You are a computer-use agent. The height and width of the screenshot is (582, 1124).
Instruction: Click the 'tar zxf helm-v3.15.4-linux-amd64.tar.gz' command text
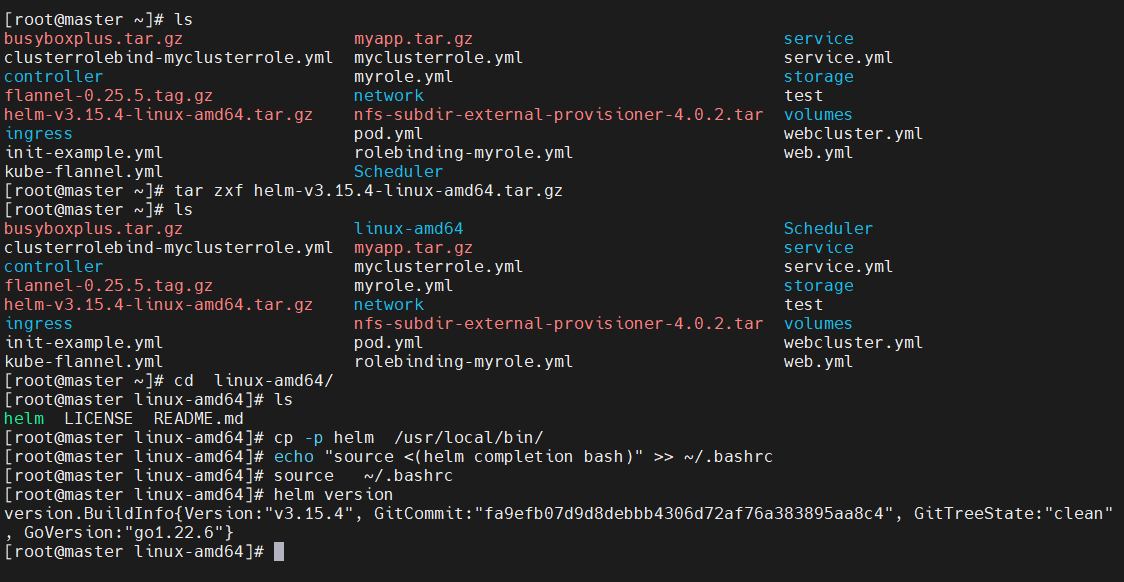coord(368,191)
